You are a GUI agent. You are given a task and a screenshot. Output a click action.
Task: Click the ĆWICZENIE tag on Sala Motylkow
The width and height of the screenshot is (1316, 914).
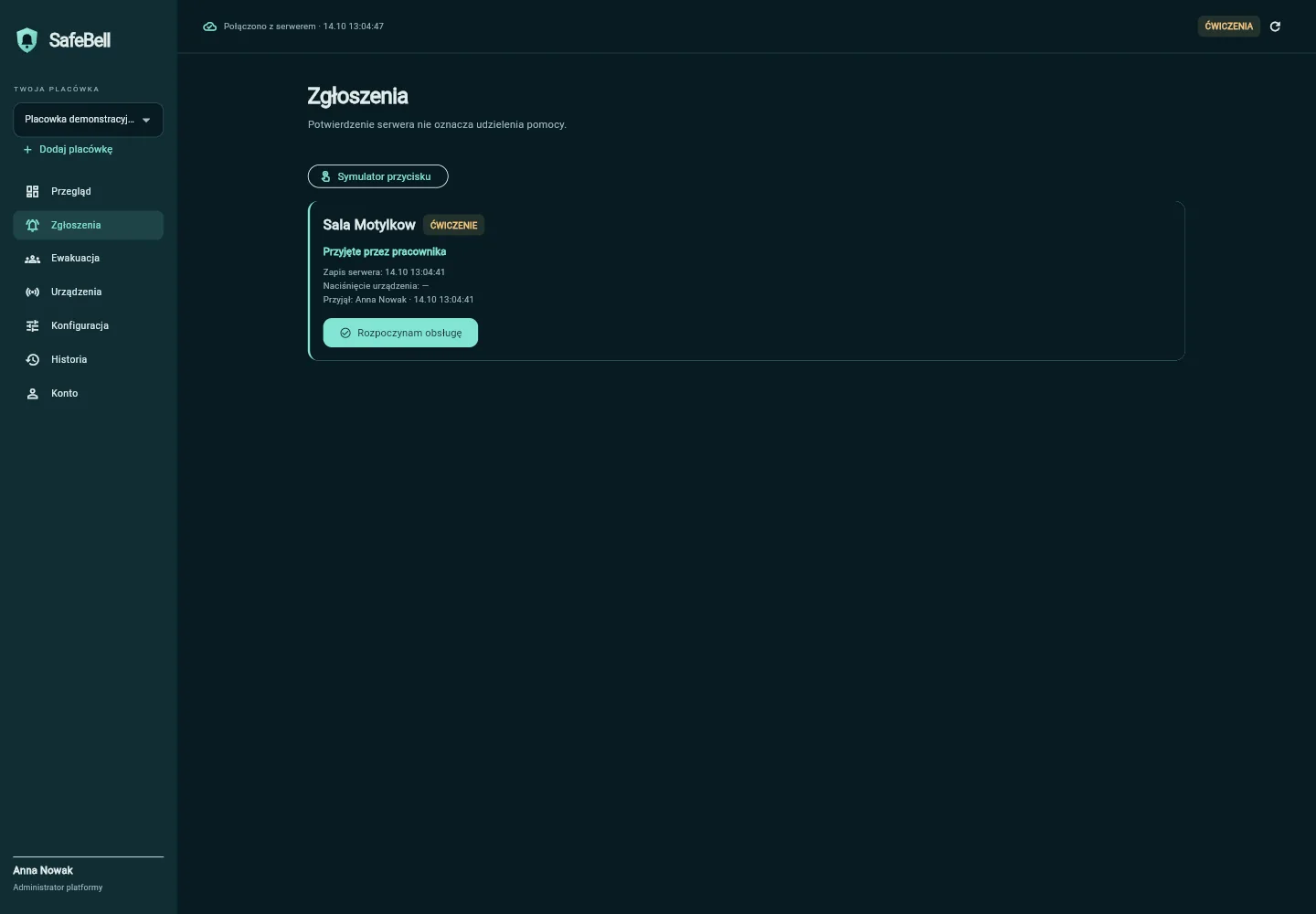pyautogui.click(x=454, y=226)
